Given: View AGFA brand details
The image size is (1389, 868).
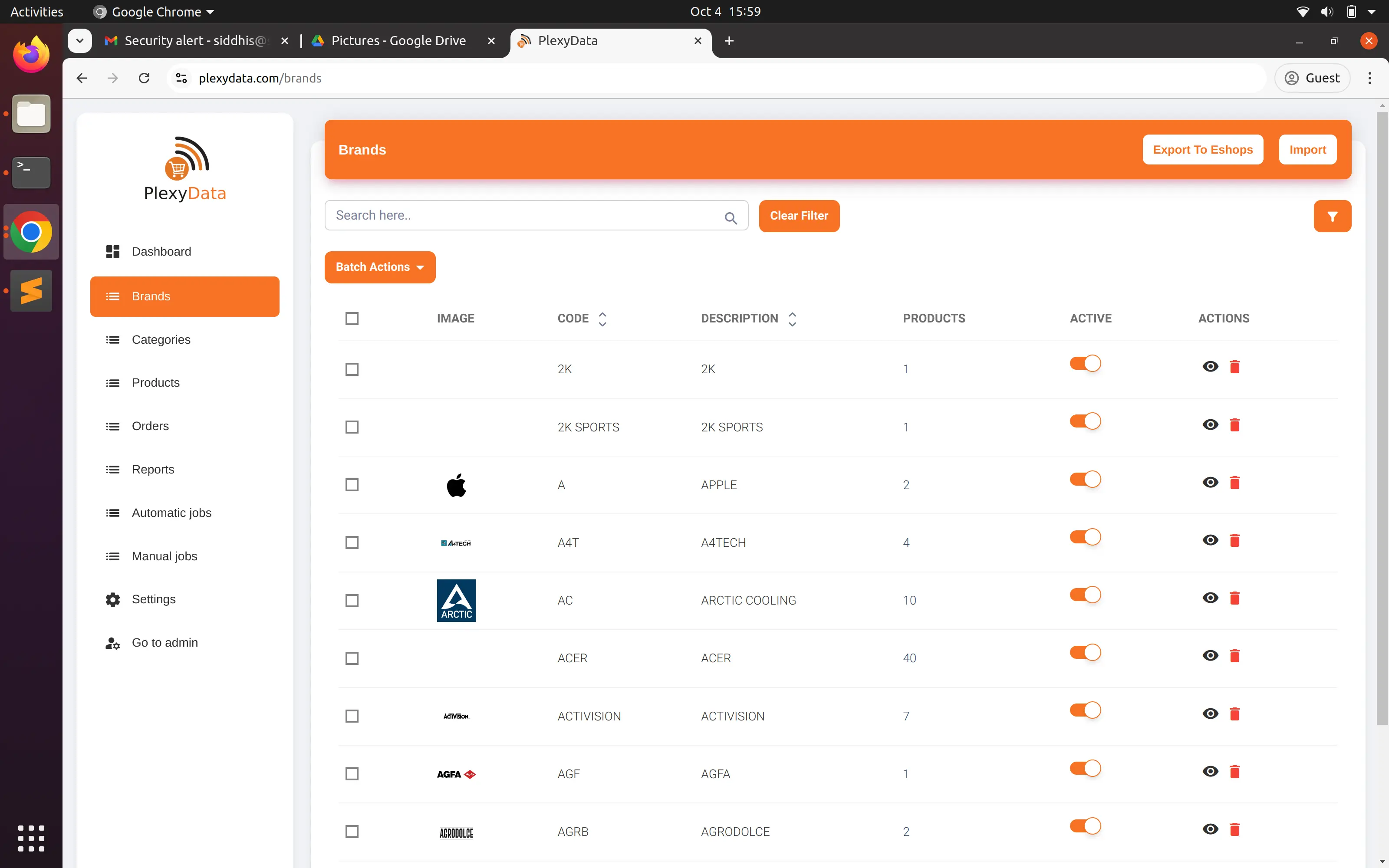Looking at the screenshot, I should 1210,771.
